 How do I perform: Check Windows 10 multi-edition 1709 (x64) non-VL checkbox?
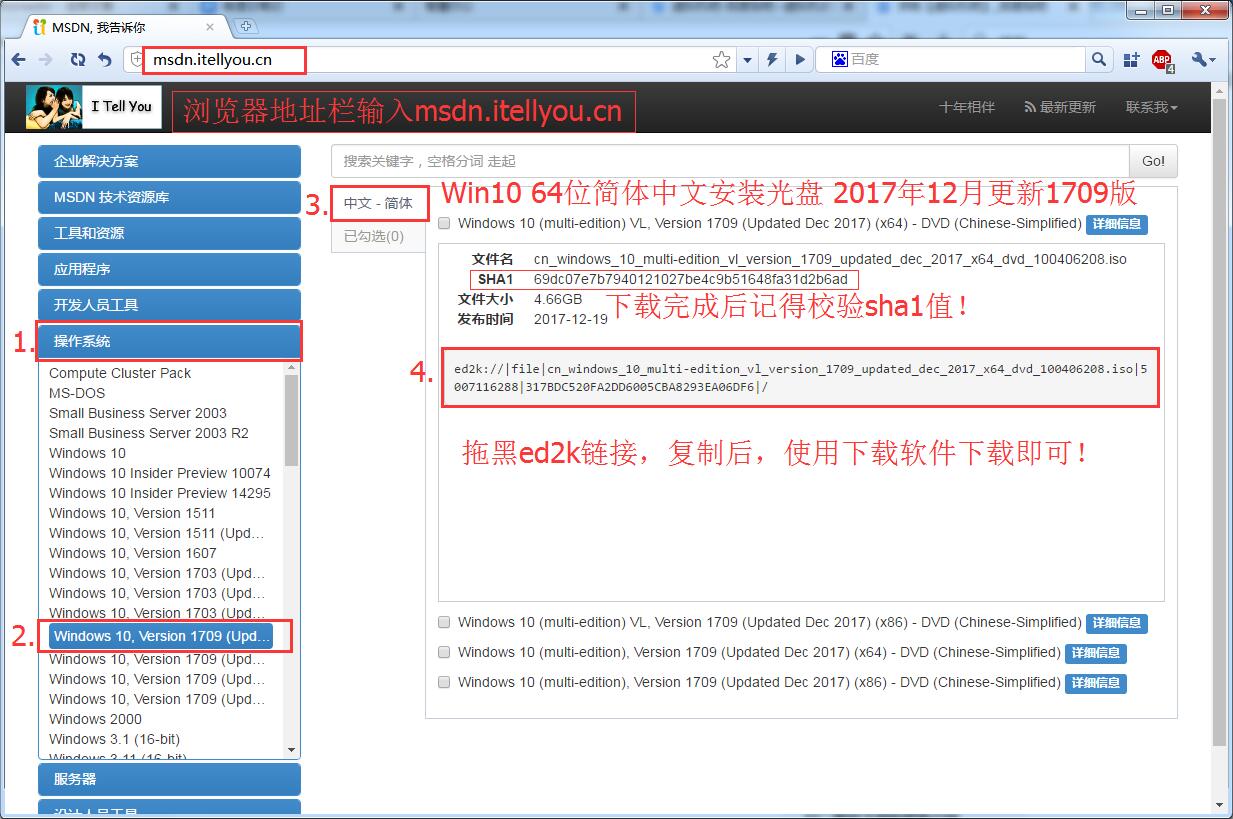[x=444, y=652]
